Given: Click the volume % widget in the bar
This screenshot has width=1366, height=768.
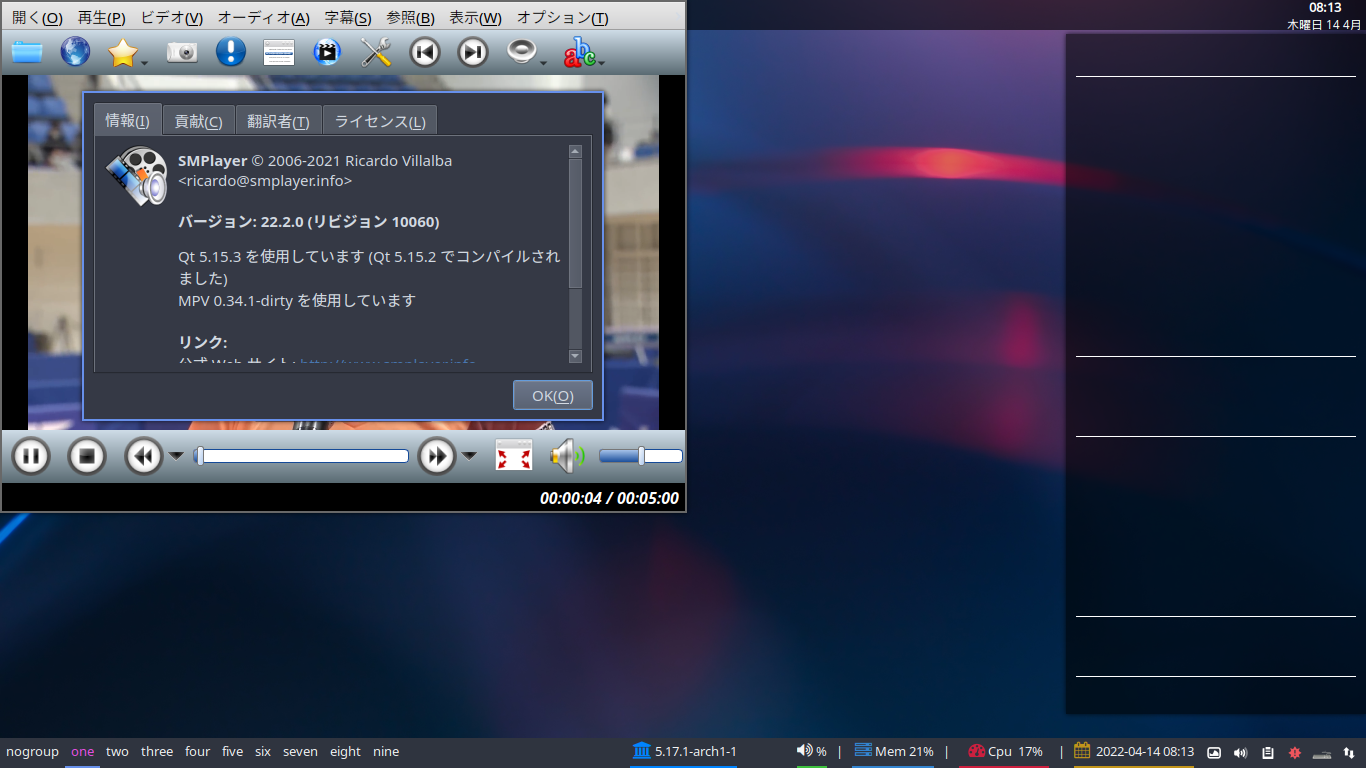Looking at the screenshot, I should click(x=811, y=752).
